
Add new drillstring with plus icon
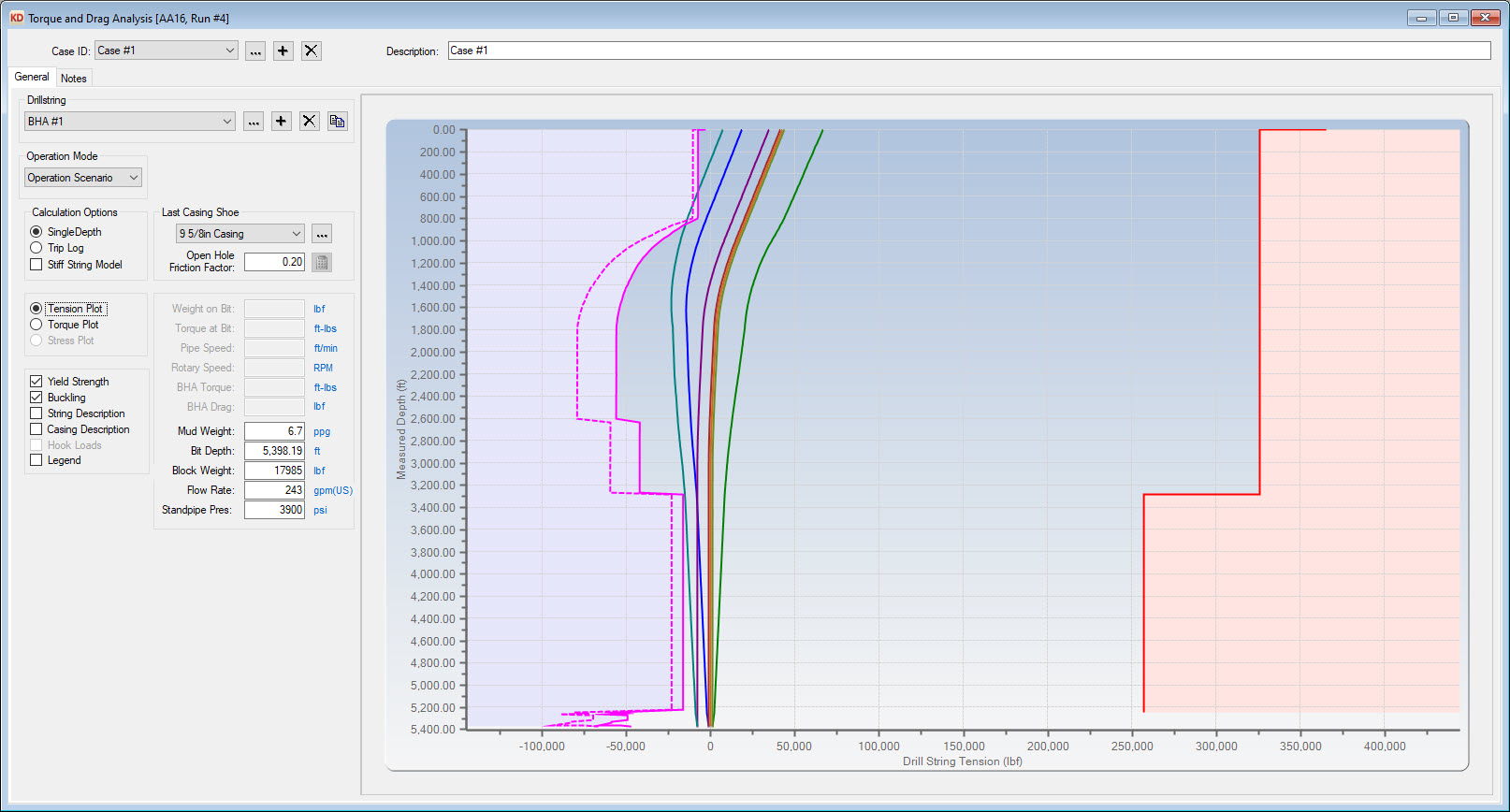tap(282, 122)
